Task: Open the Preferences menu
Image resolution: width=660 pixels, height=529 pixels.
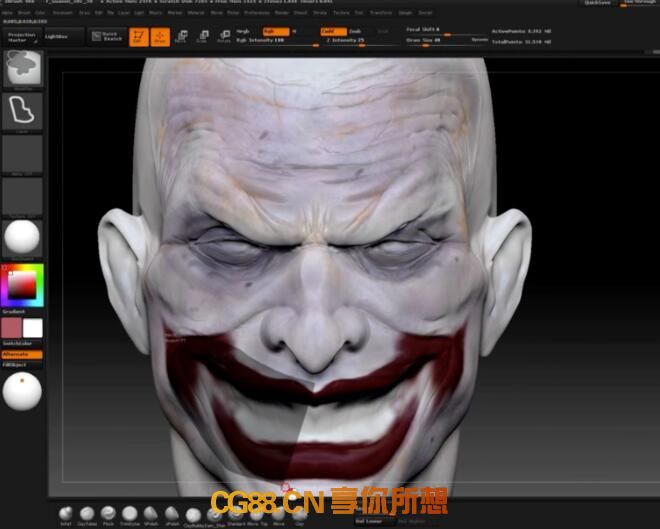Action: 257,13
